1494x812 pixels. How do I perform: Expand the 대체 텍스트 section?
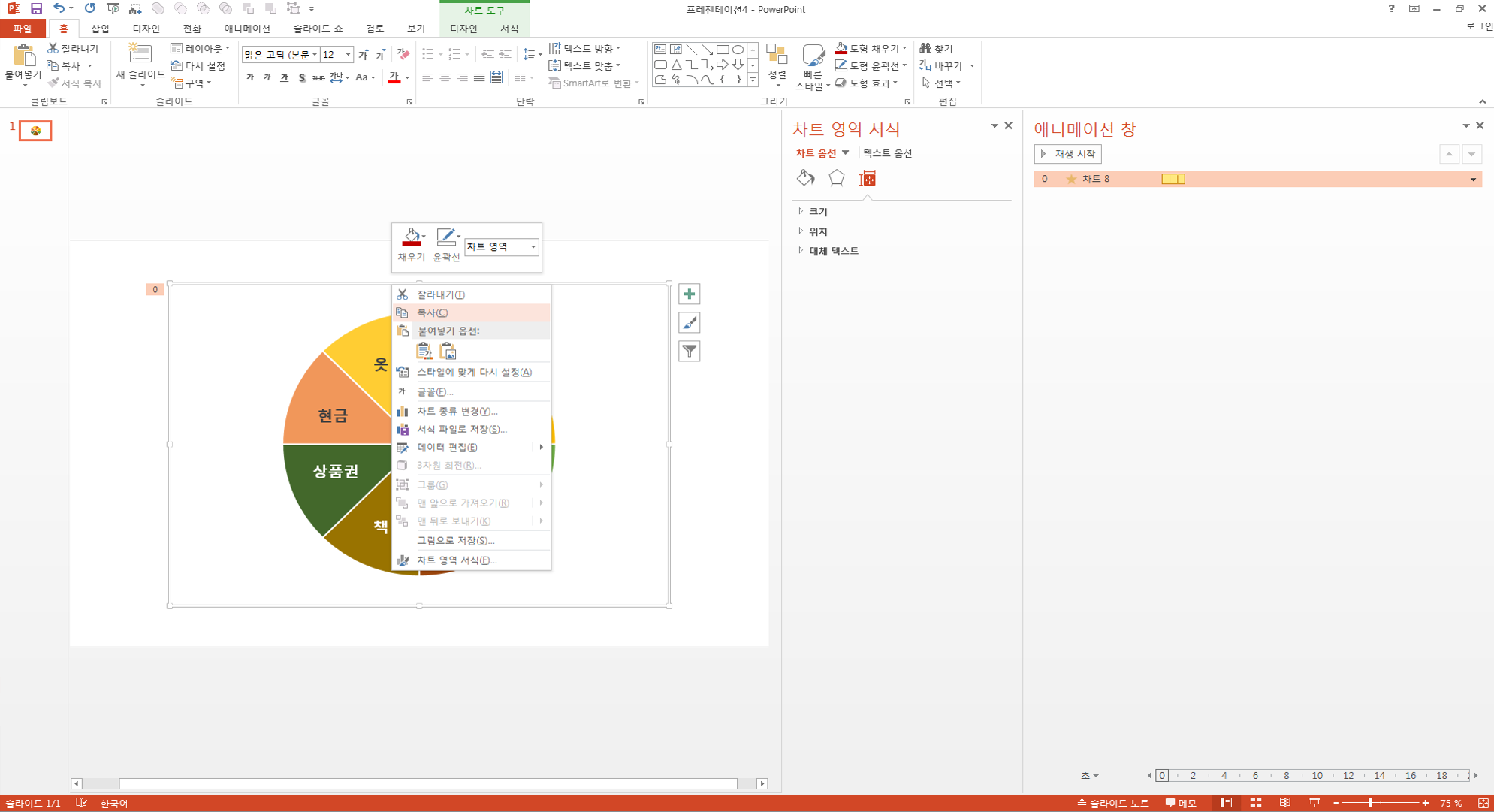click(833, 251)
